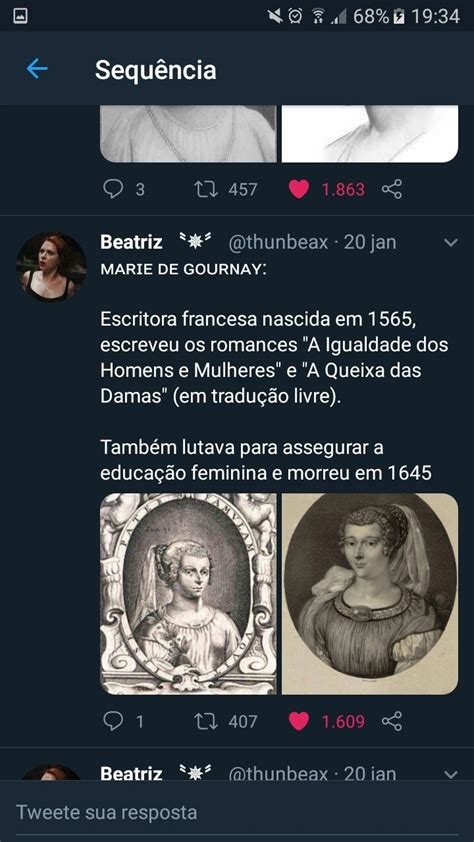The height and width of the screenshot is (842, 474).
Task: Unlike the tweet with 1.863 likes
Action: tap(298, 189)
